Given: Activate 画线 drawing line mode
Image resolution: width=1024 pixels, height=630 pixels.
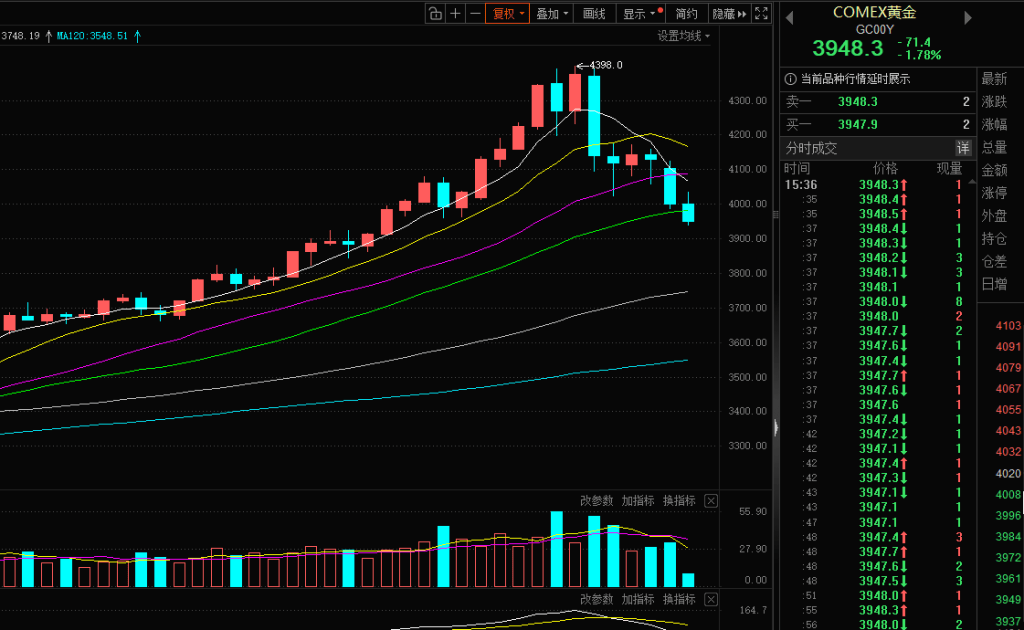Looking at the screenshot, I should click(x=594, y=13).
